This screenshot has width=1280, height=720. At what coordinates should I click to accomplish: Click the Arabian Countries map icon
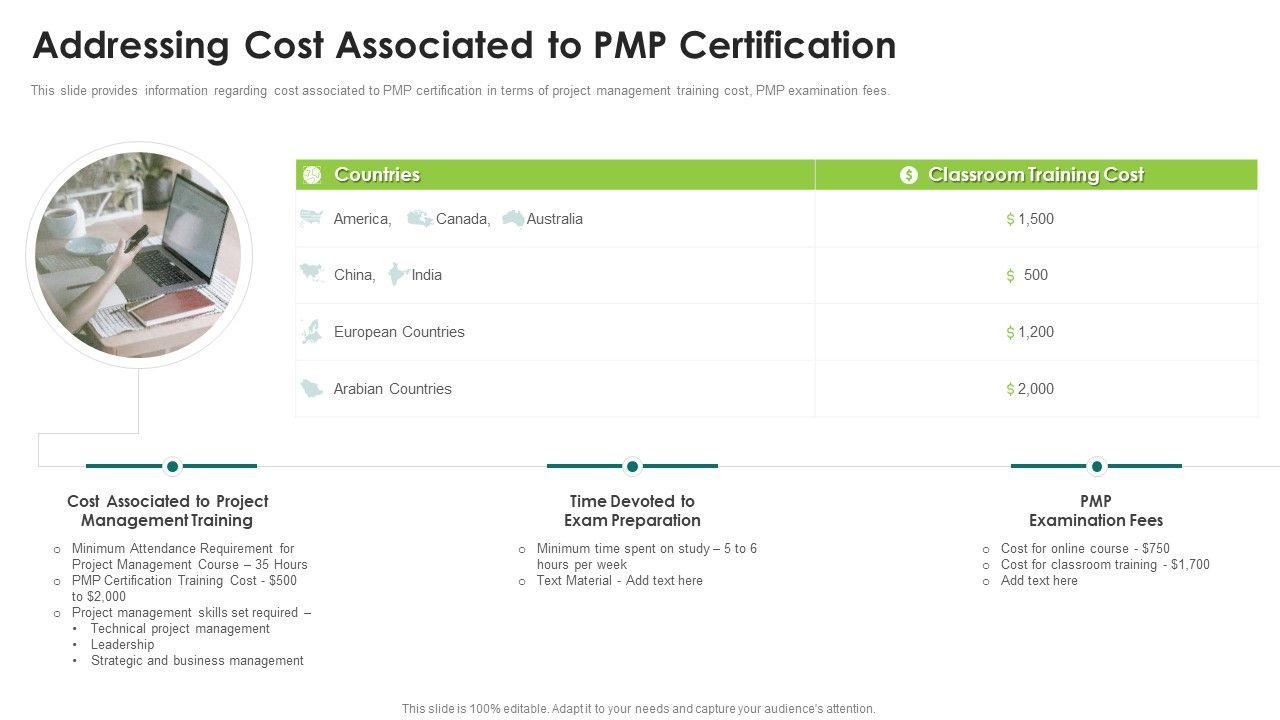(312, 389)
